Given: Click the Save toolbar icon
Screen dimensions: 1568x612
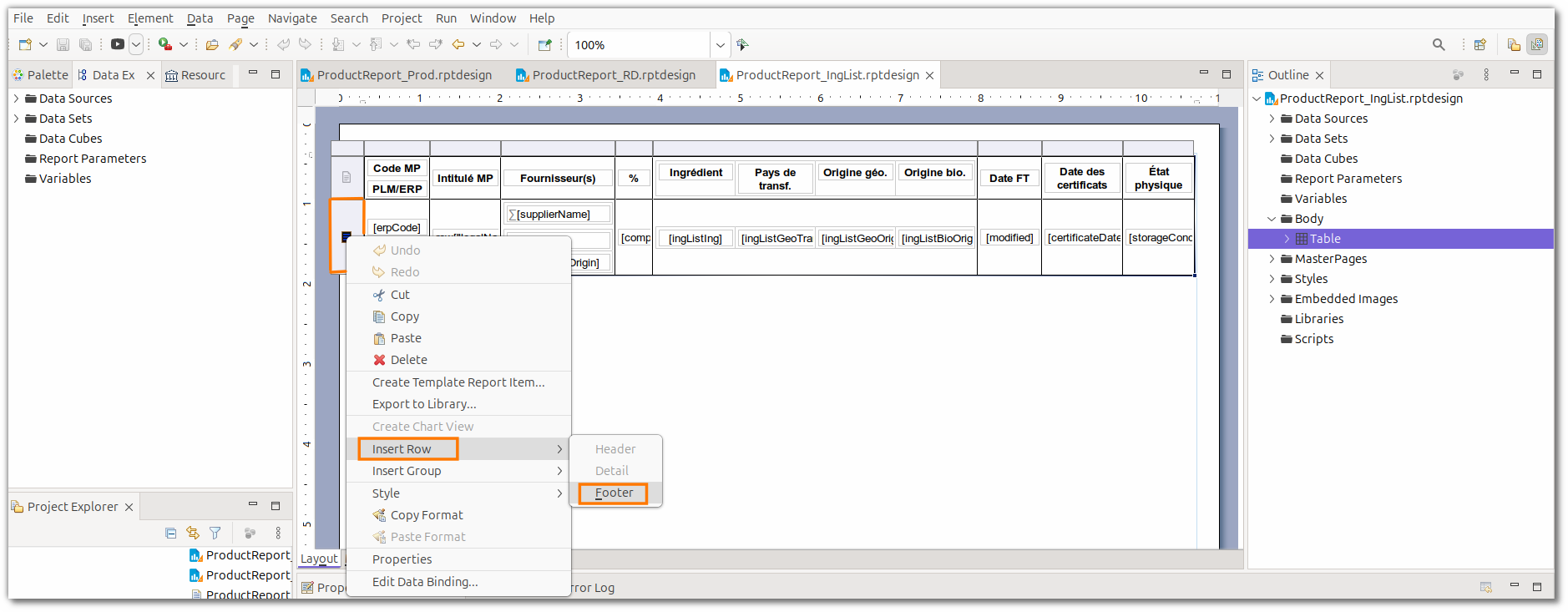Looking at the screenshot, I should (63, 44).
